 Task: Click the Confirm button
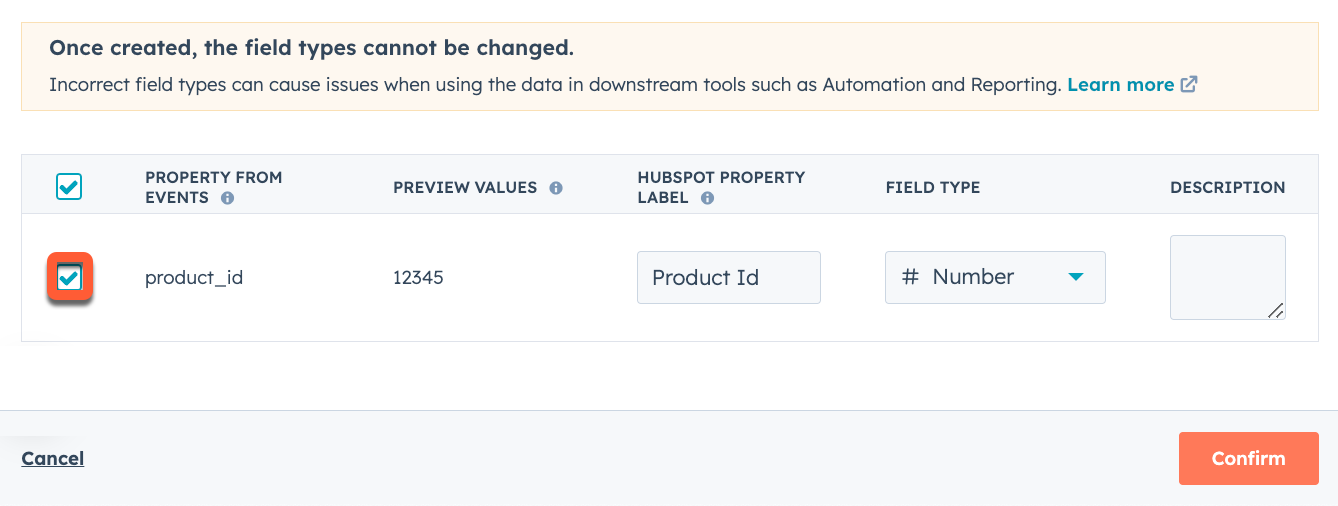1249,458
